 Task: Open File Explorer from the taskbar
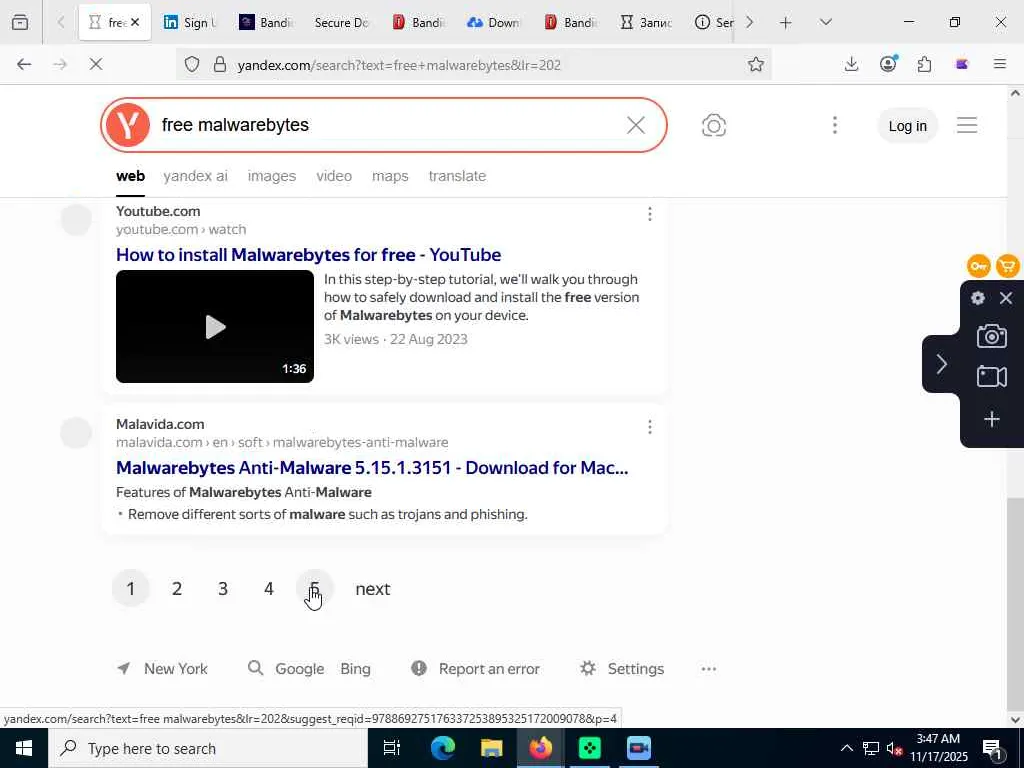click(x=491, y=748)
